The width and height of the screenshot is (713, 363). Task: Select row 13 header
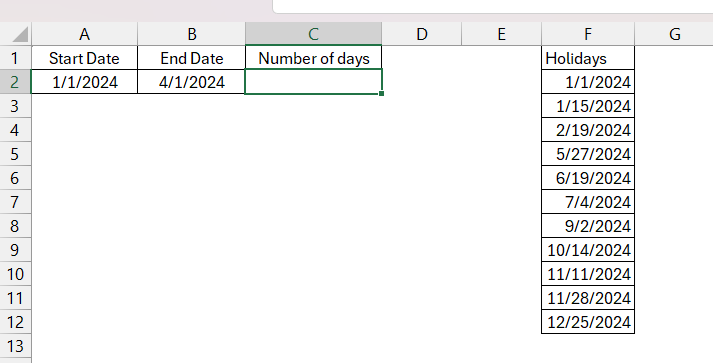[15, 346]
